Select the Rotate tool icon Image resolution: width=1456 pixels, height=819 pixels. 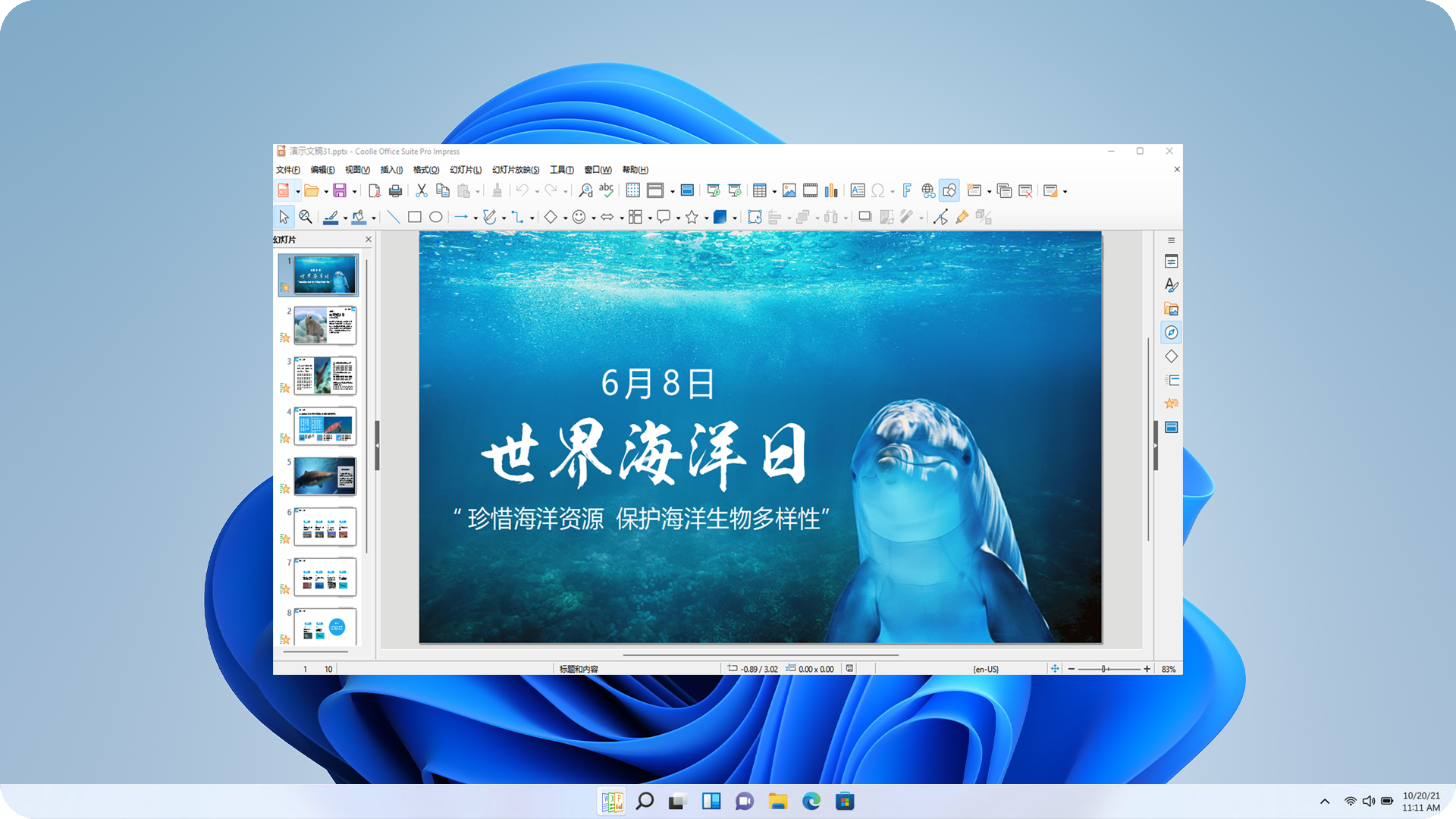pos(755,217)
